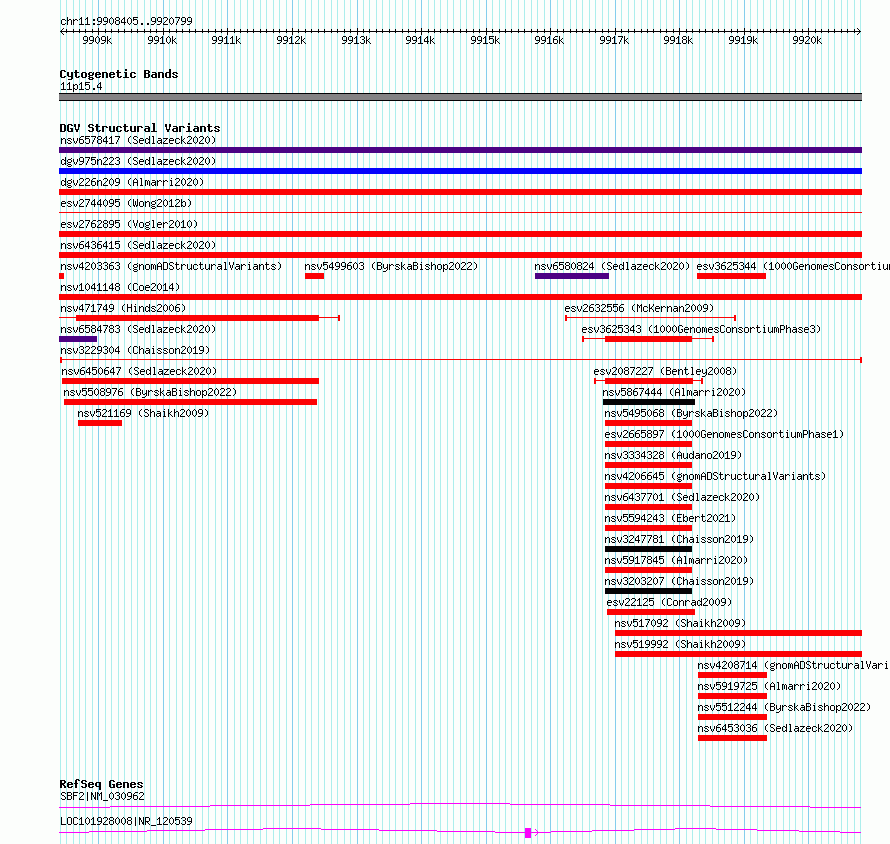Viewport: 890px width, 844px height.
Task: Click the red bar under nsv521169
Action: 100,423
